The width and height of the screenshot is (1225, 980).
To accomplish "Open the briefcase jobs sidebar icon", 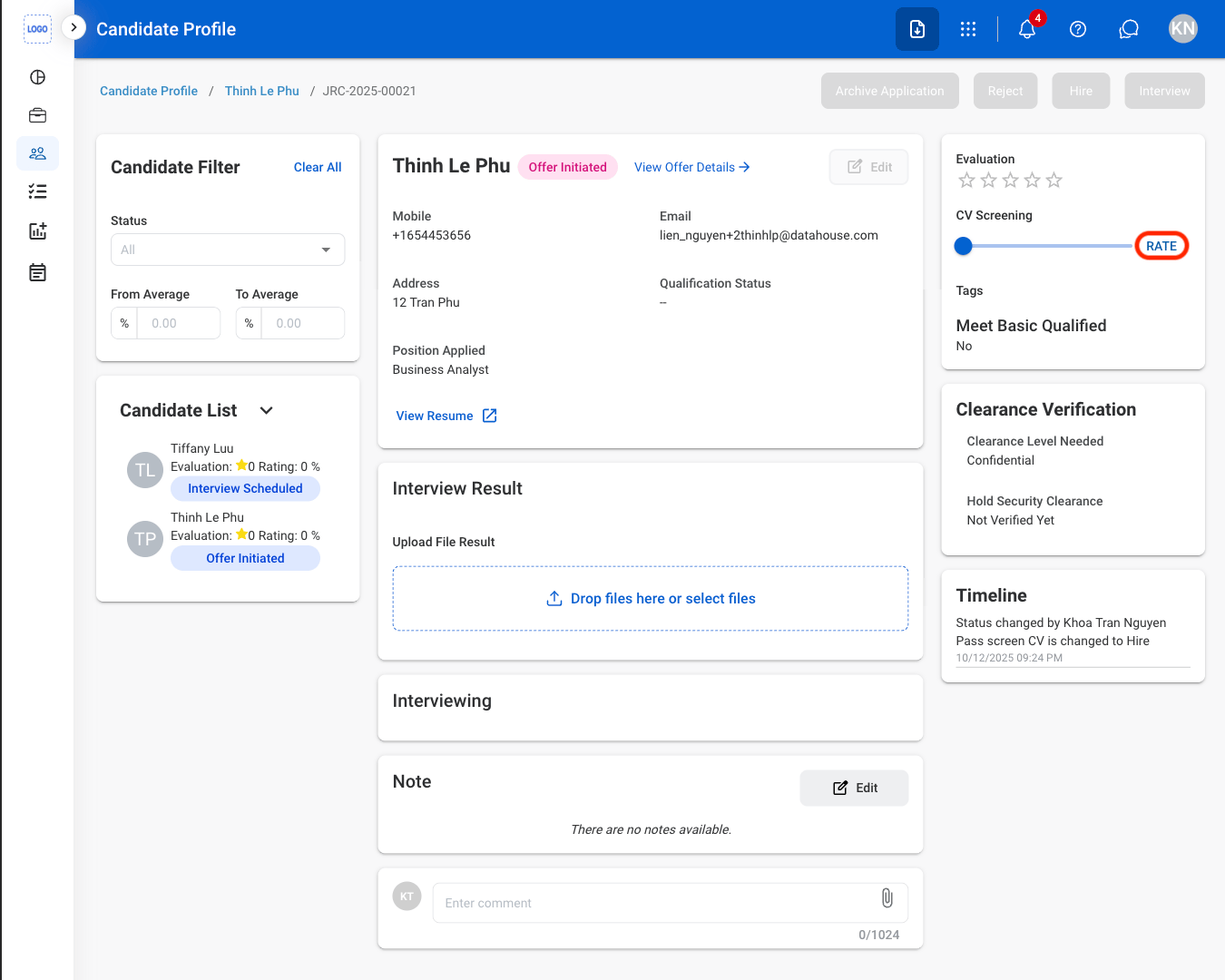I will coord(37,115).
